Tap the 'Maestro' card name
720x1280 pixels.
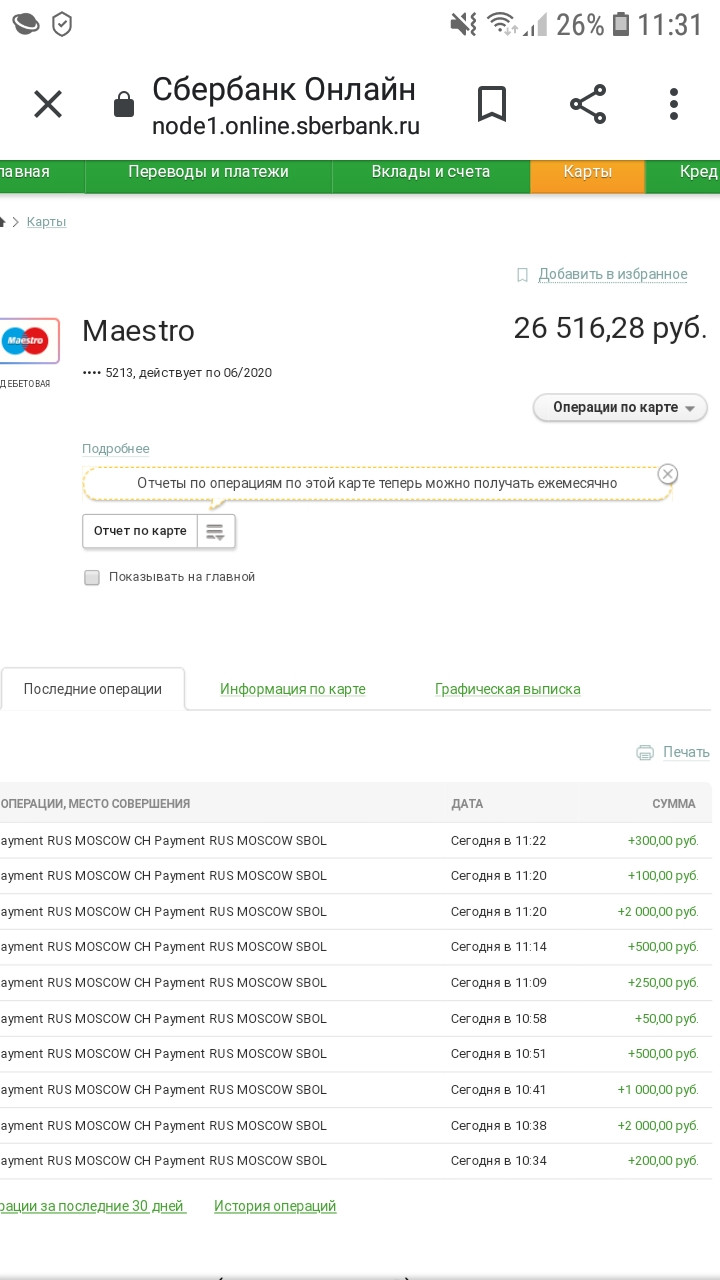(138, 331)
